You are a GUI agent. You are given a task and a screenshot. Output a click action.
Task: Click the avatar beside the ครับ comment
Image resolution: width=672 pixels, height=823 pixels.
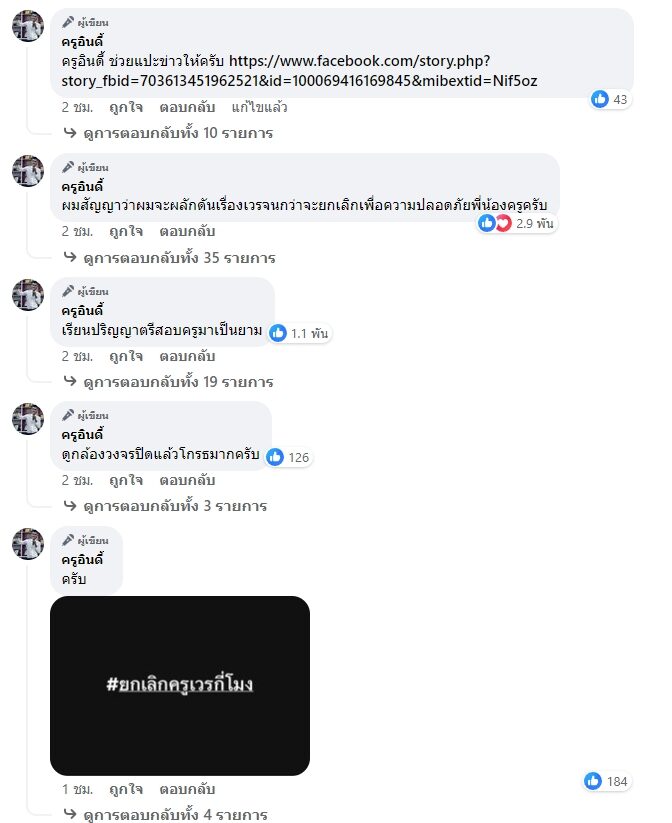(28, 544)
